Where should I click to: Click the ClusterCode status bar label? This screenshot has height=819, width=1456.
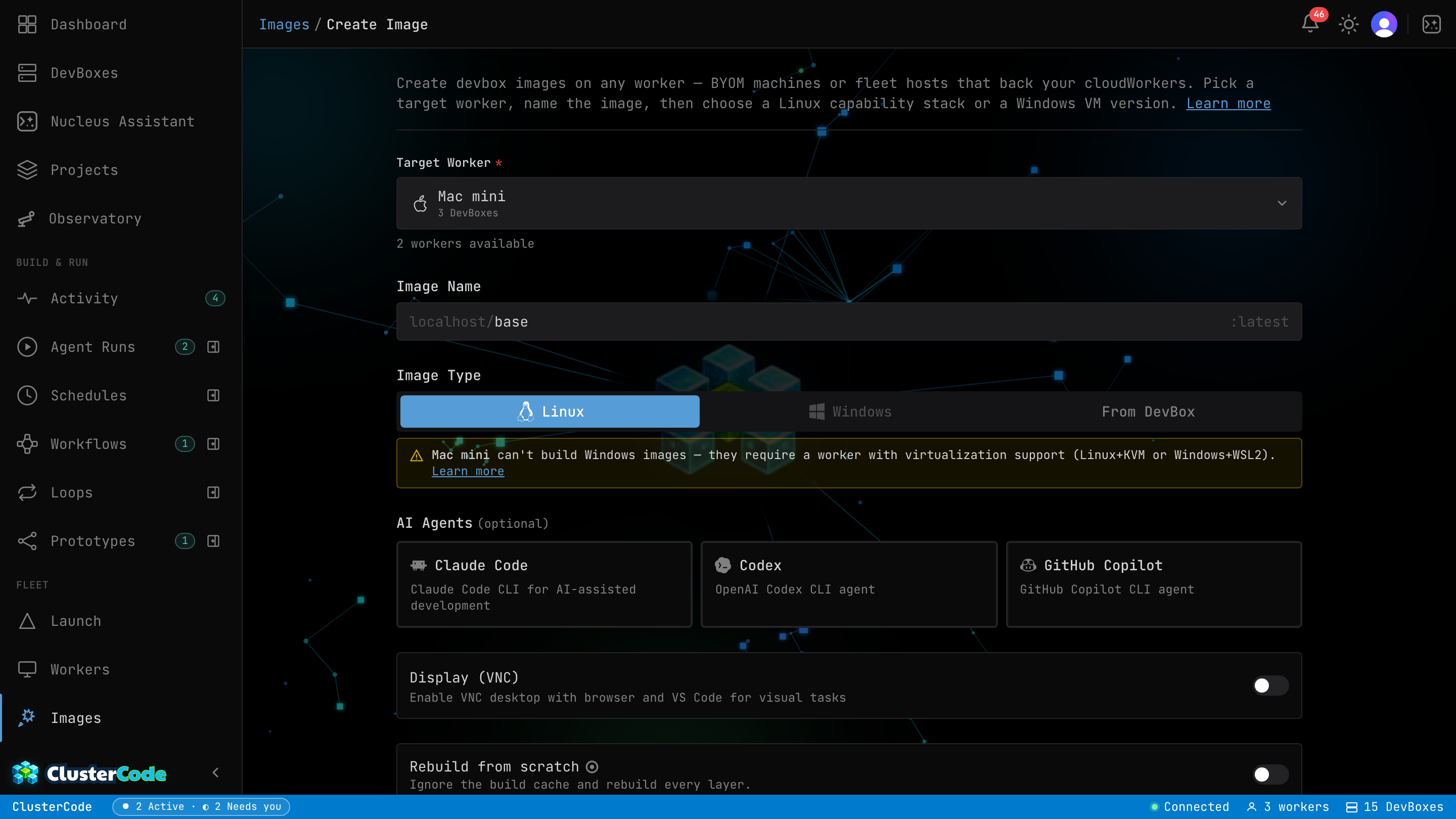click(x=52, y=806)
